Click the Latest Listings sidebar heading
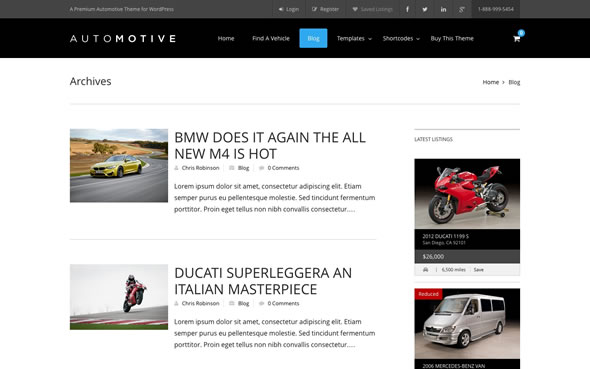 433,139
